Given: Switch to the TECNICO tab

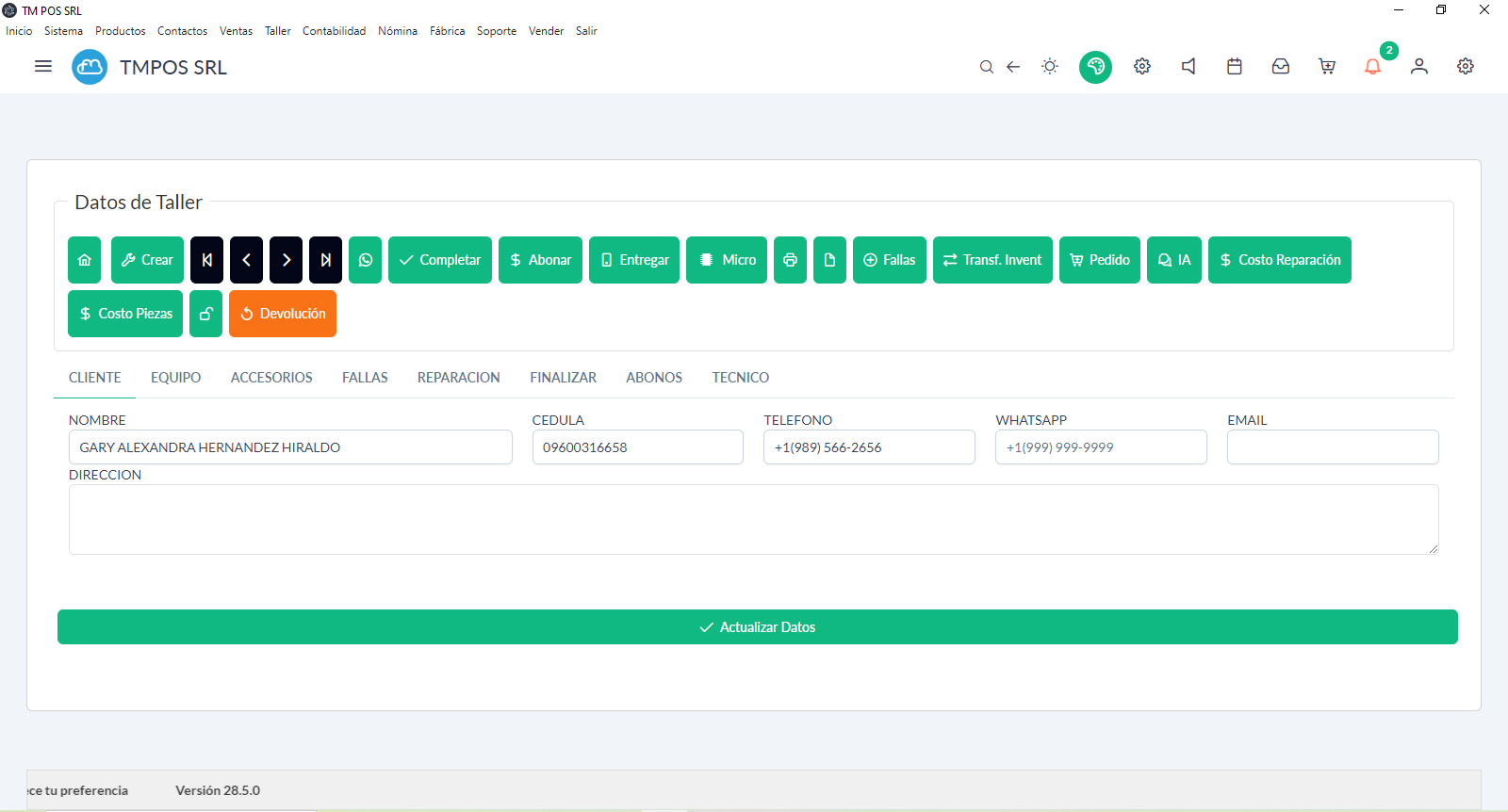Looking at the screenshot, I should 741,378.
